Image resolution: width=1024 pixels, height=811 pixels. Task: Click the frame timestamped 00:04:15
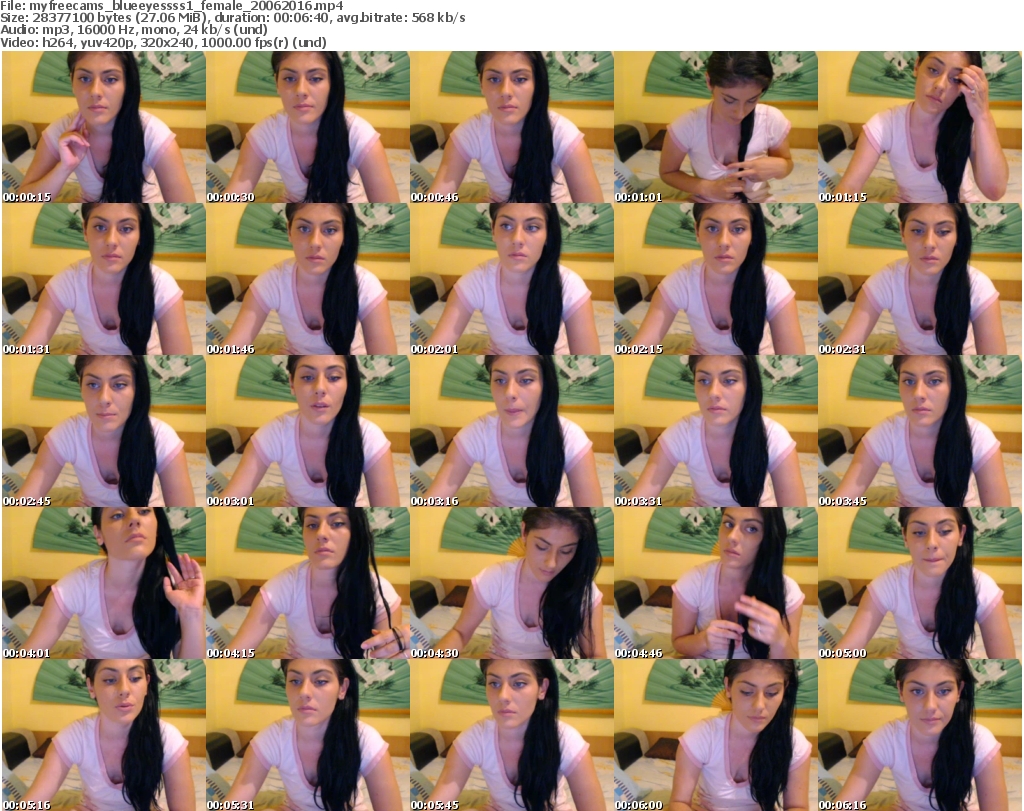click(x=308, y=584)
